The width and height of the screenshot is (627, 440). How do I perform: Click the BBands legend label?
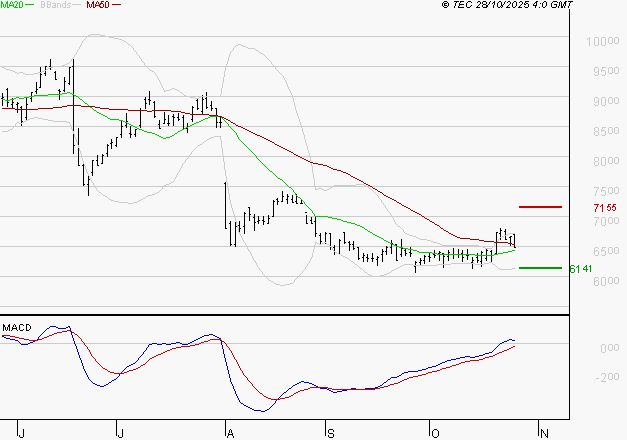pos(56,4)
